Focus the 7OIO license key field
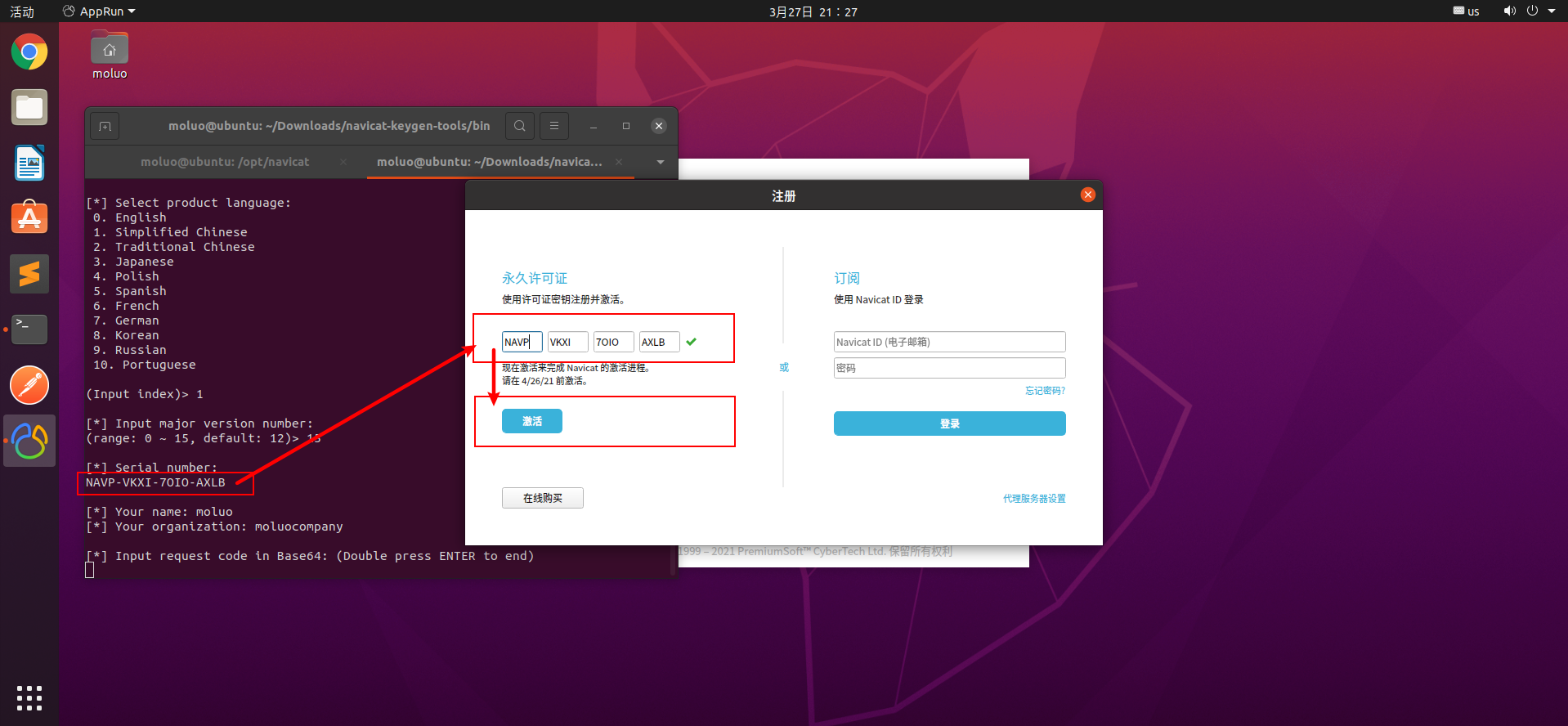Screen dimensions: 1568x726 point(614,342)
